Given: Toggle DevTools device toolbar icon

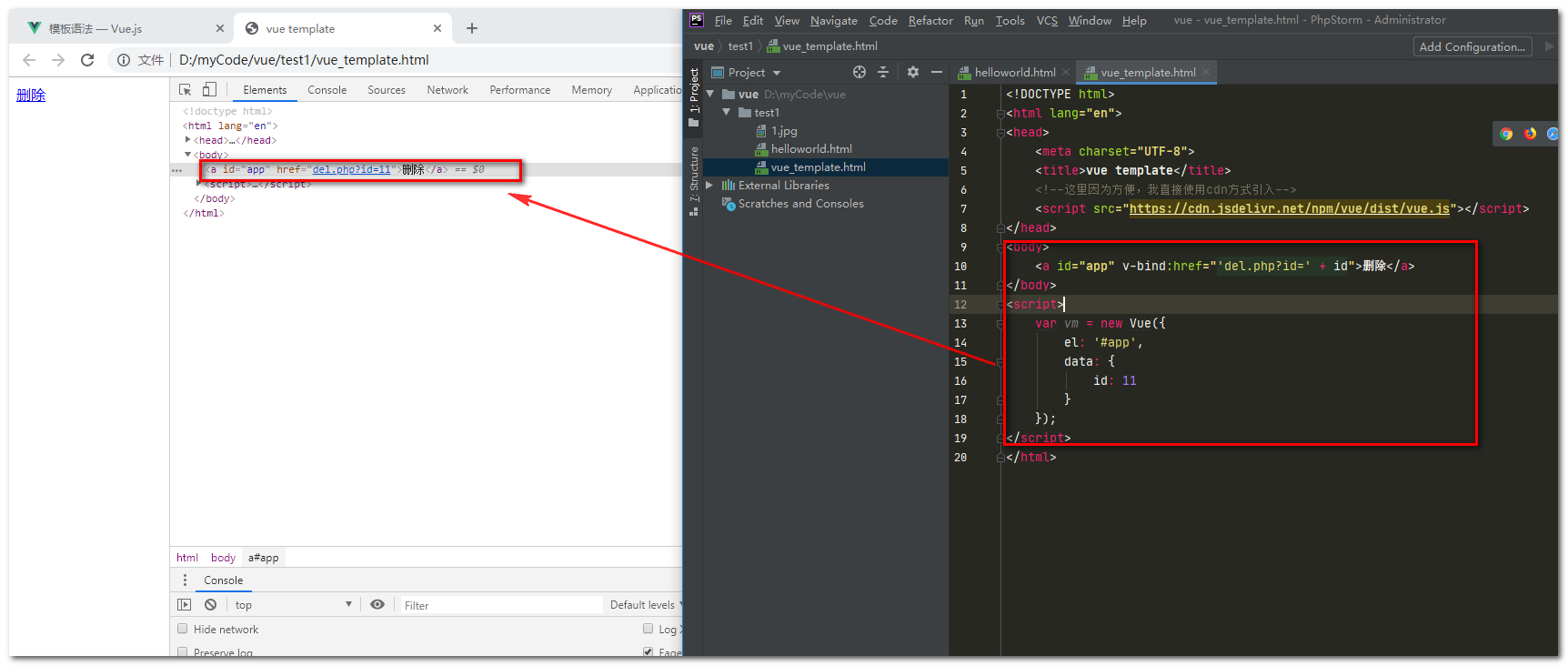Looking at the screenshot, I should click(209, 89).
